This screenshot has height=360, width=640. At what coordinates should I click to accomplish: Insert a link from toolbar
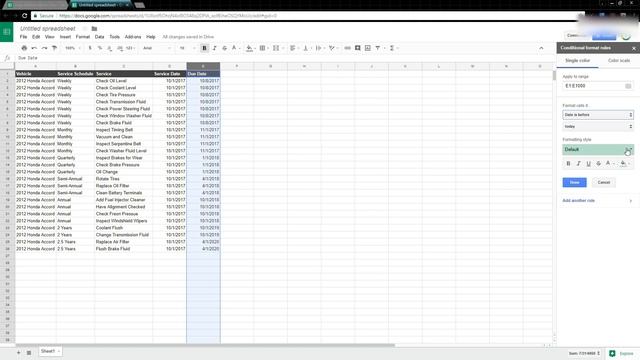click(x=347, y=48)
